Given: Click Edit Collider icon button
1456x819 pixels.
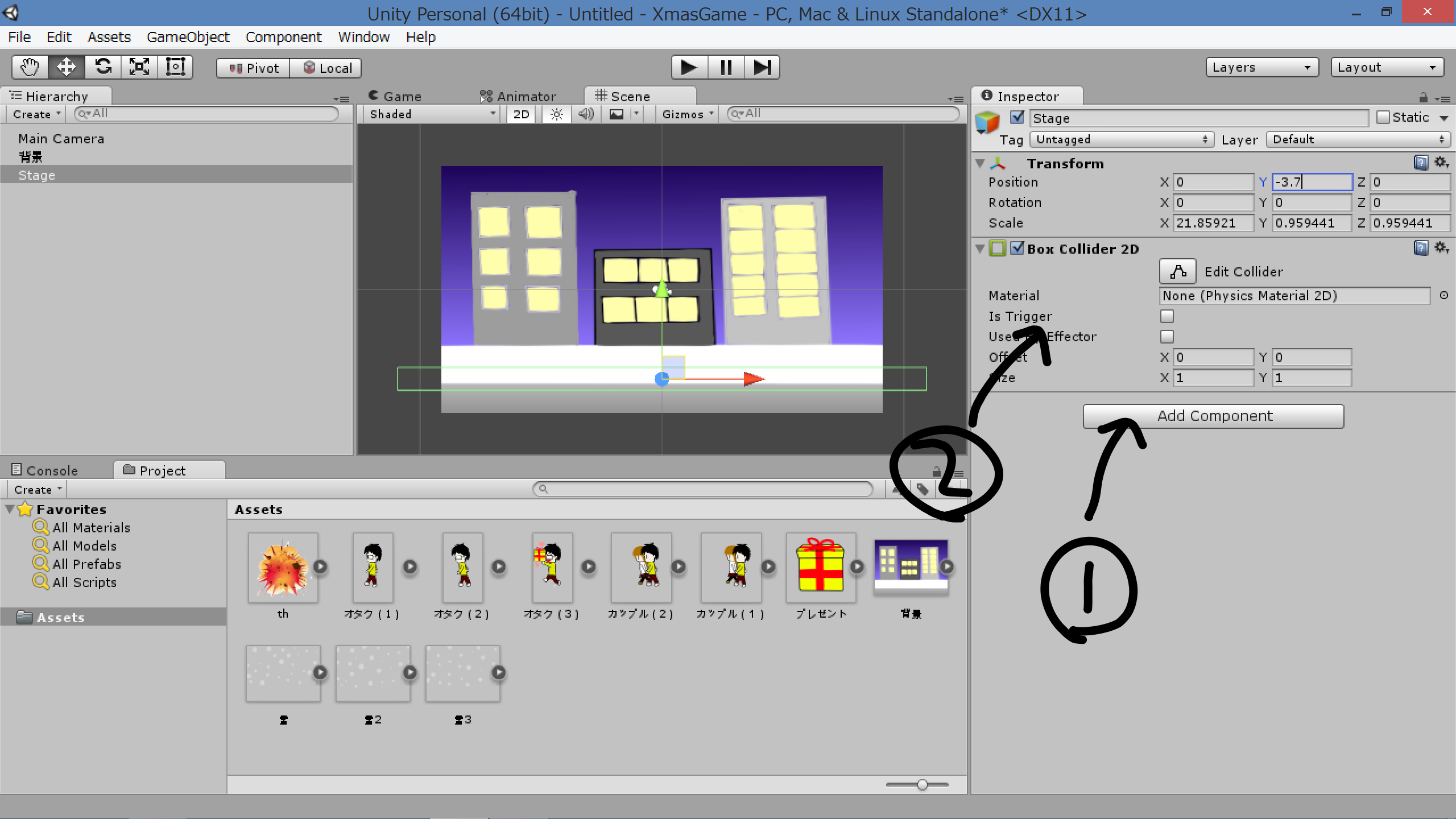Looking at the screenshot, I should (x=1177, y=271).
